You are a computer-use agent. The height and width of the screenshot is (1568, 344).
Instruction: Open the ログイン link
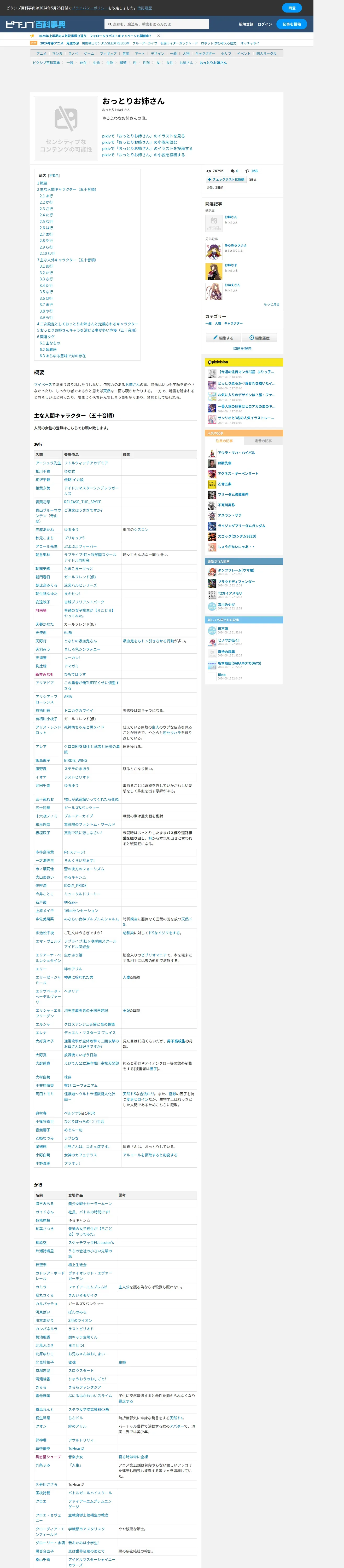(265, 24)
